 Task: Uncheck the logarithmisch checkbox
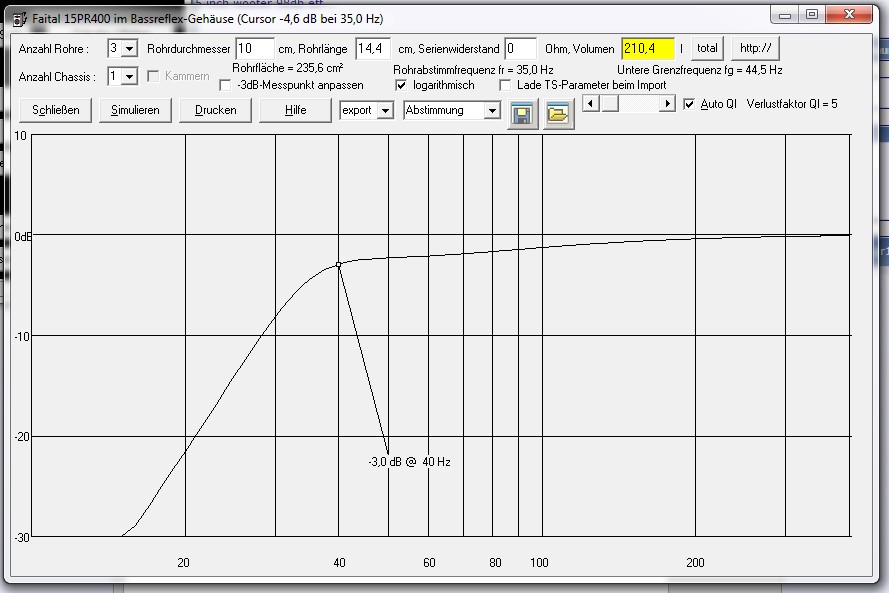[x=401, y=86]
